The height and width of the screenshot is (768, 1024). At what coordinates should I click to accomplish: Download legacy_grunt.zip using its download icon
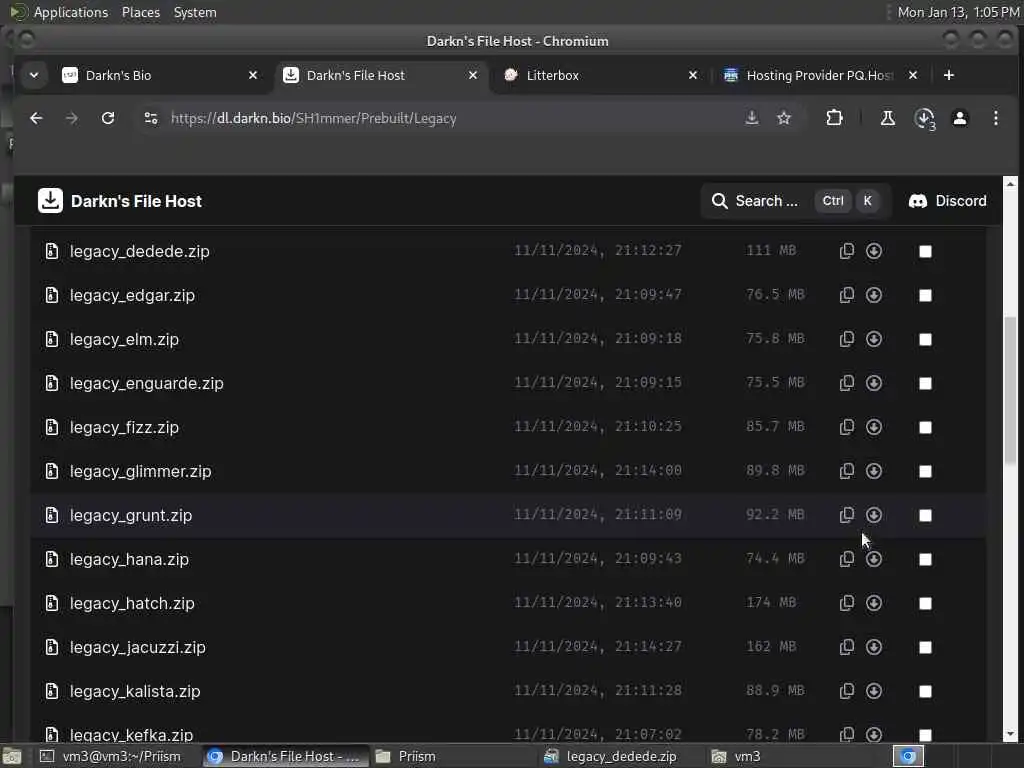874,515
